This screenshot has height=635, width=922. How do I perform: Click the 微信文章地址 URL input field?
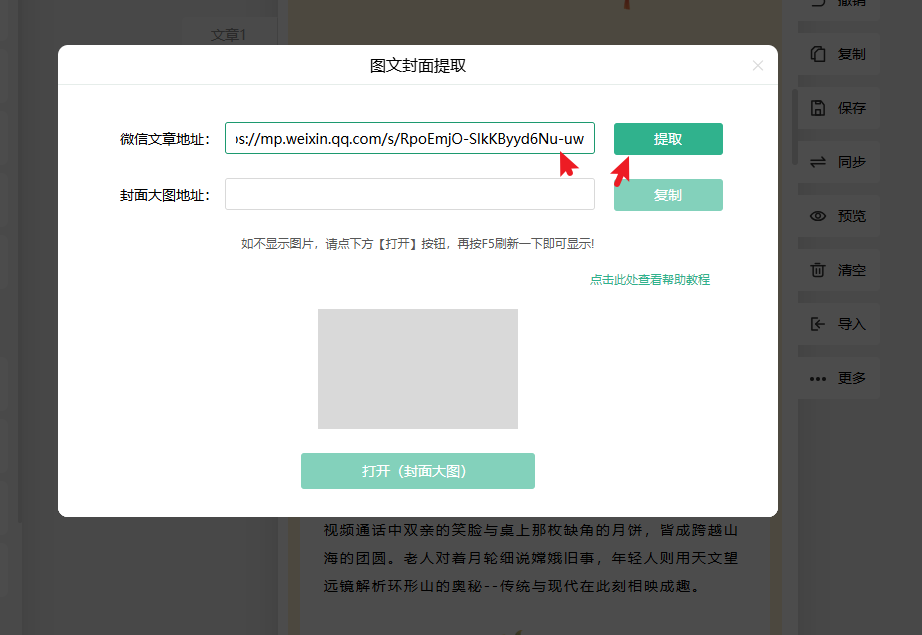point(409,139)
